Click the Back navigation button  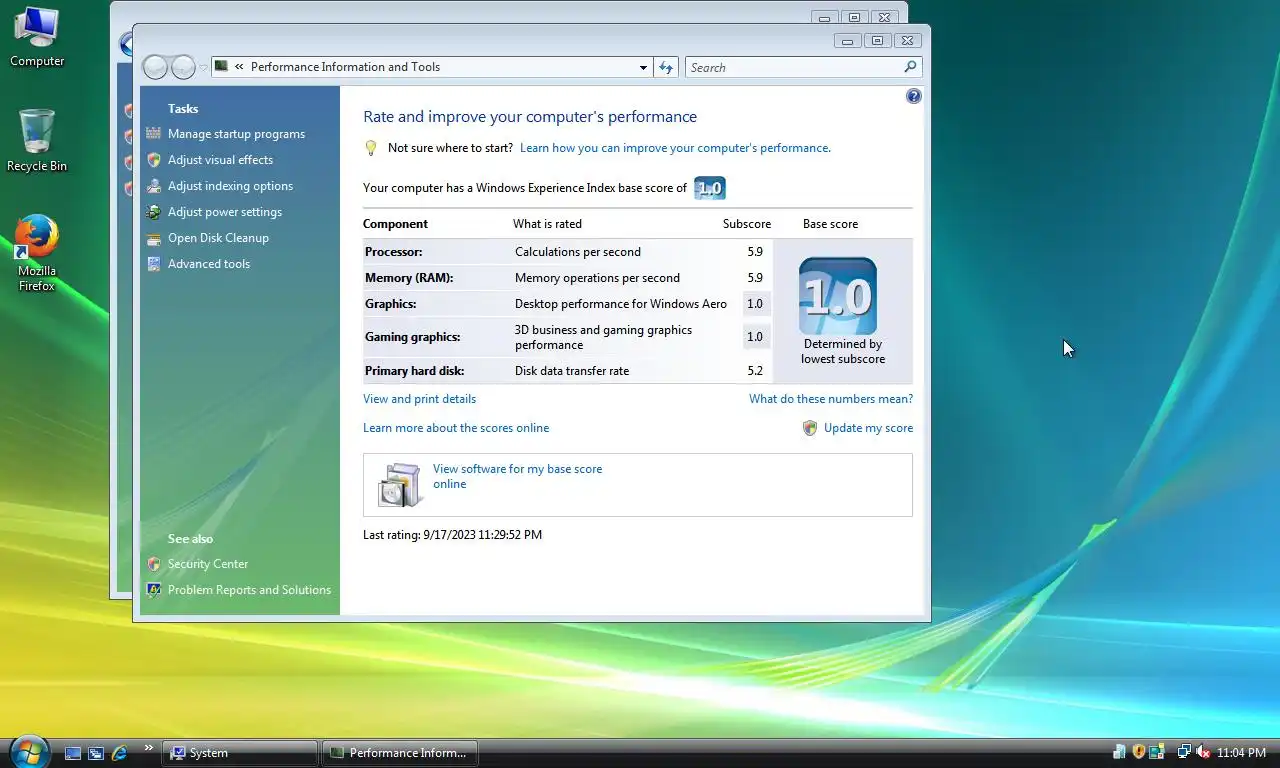[x=155, y=67]
